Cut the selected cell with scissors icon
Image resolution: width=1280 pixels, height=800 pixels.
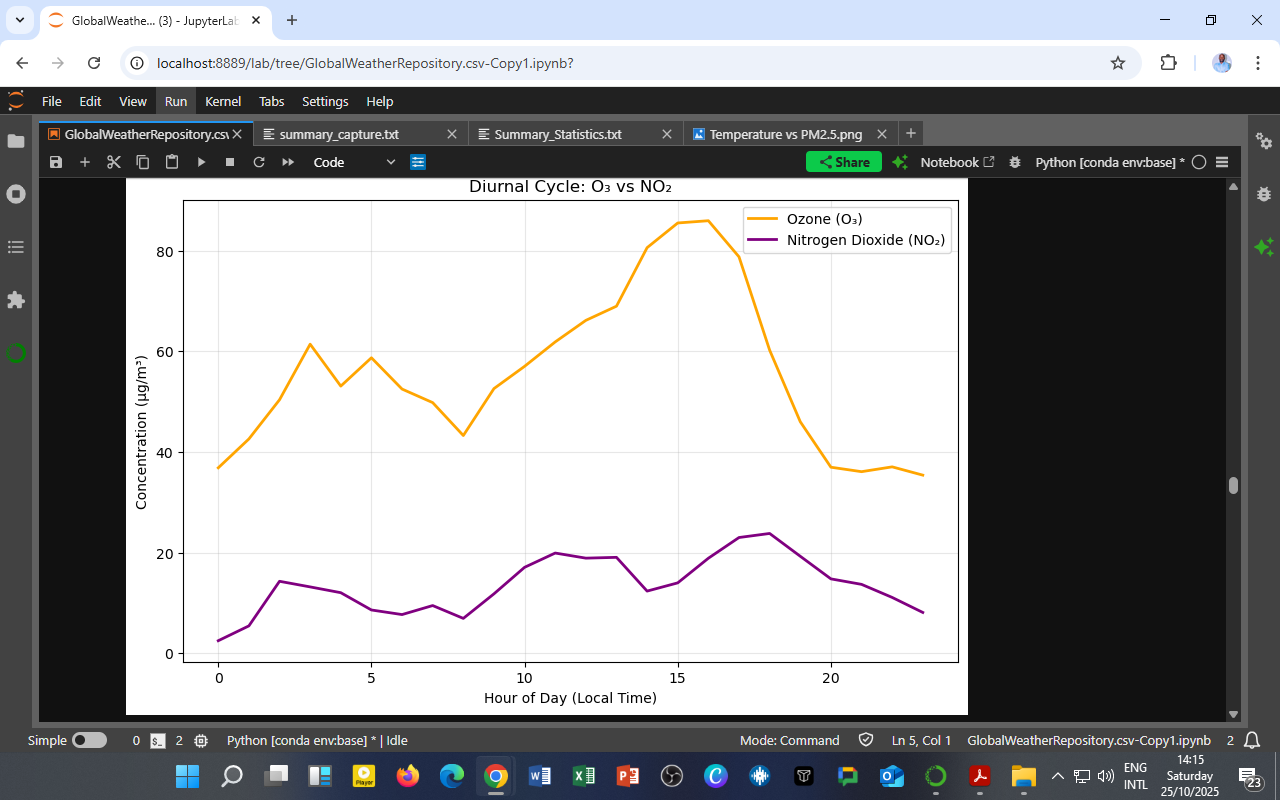(114, 162)
